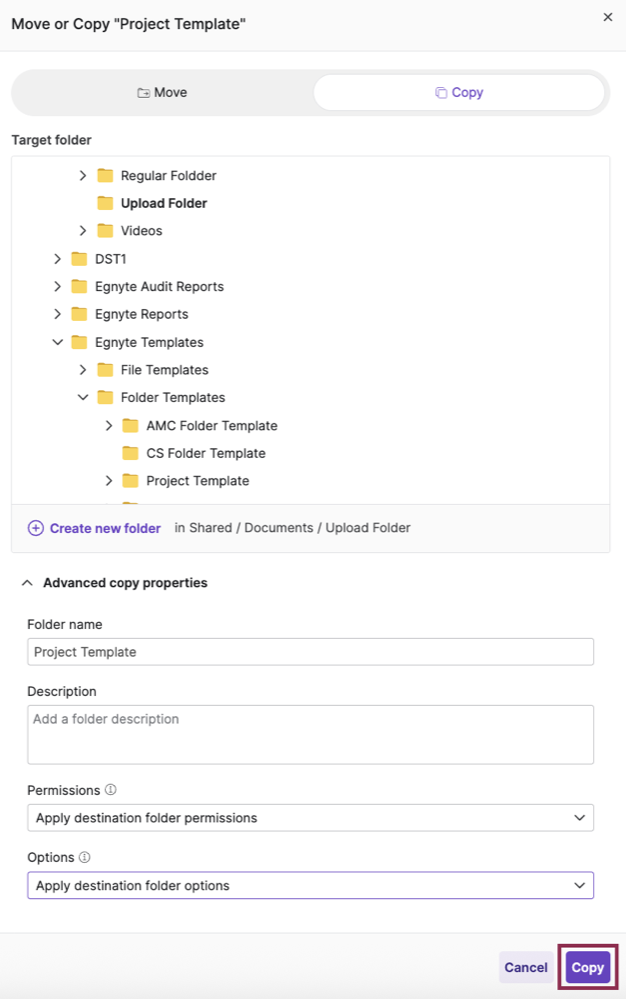Click the DST1 folder icon
The image size is (626, 999).
click(x=79, y=259)
